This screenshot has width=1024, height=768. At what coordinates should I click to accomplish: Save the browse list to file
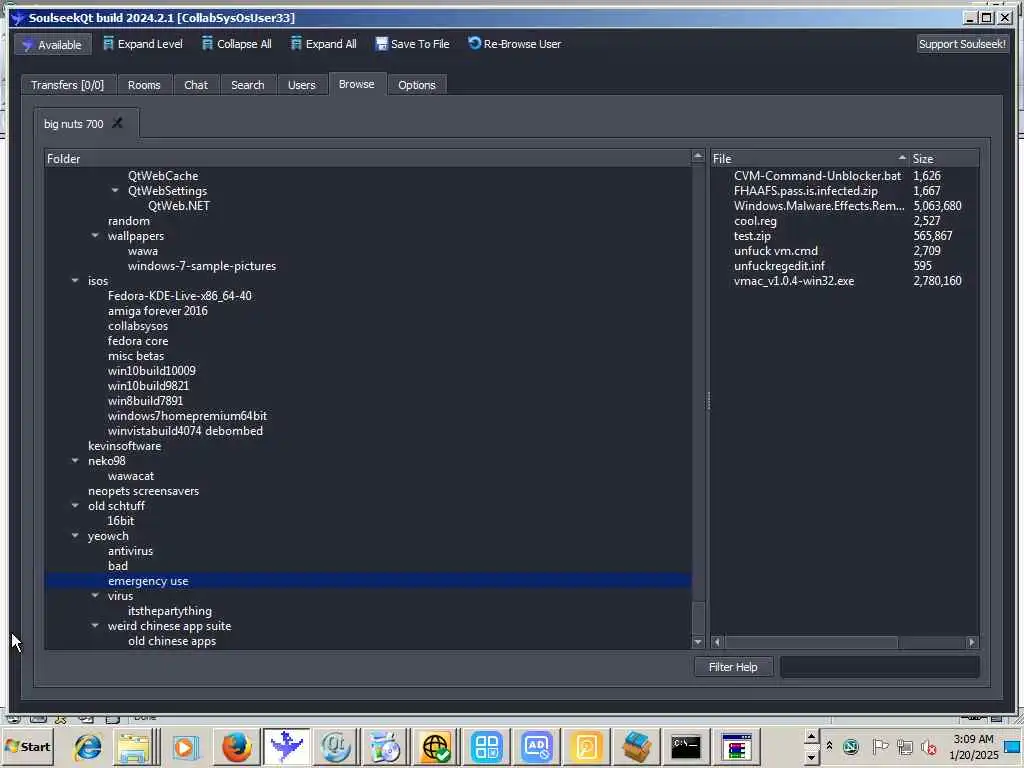click(x=412, y=44)
